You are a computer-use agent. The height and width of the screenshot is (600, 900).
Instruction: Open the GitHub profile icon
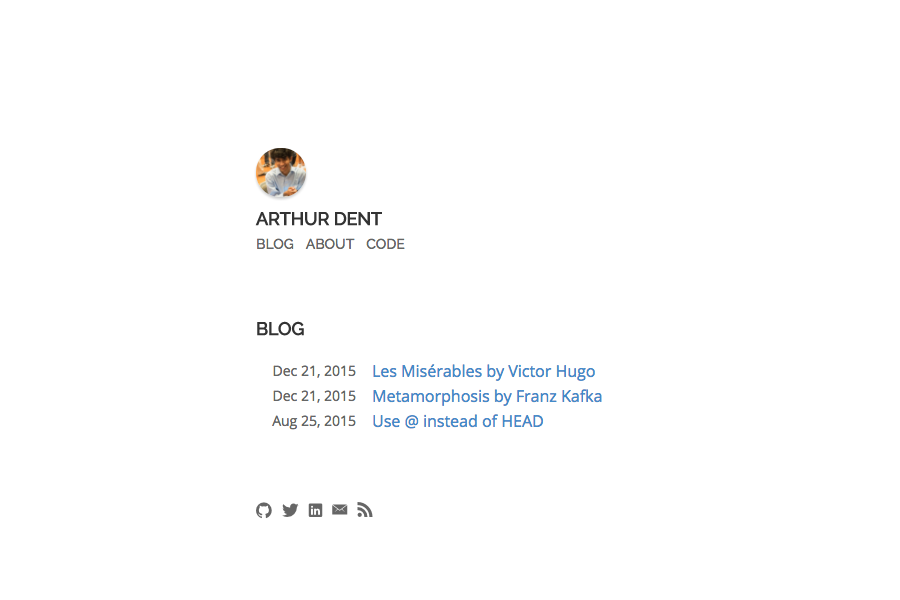[x=263, y=510]
